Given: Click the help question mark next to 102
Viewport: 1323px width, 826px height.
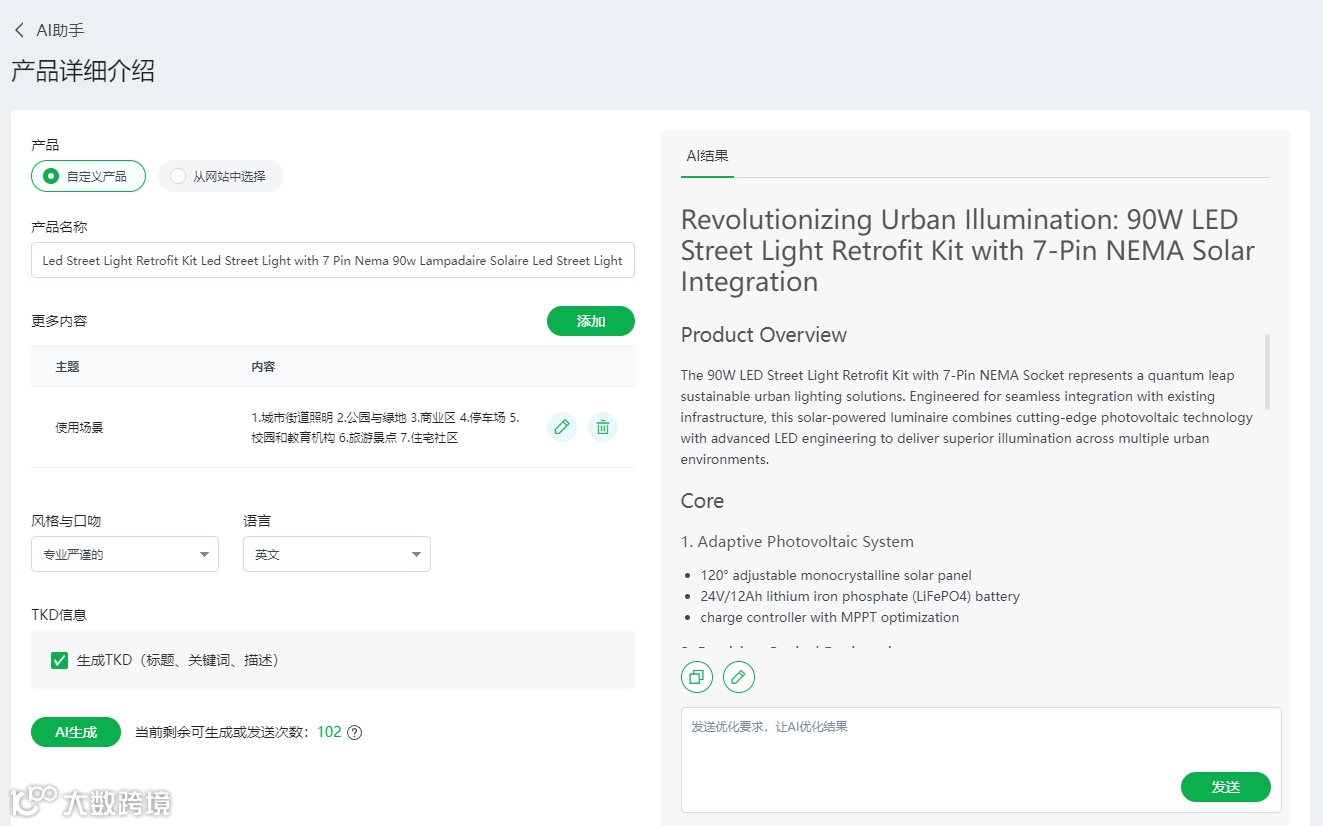Looking at the screenshot, I should 354,732.
